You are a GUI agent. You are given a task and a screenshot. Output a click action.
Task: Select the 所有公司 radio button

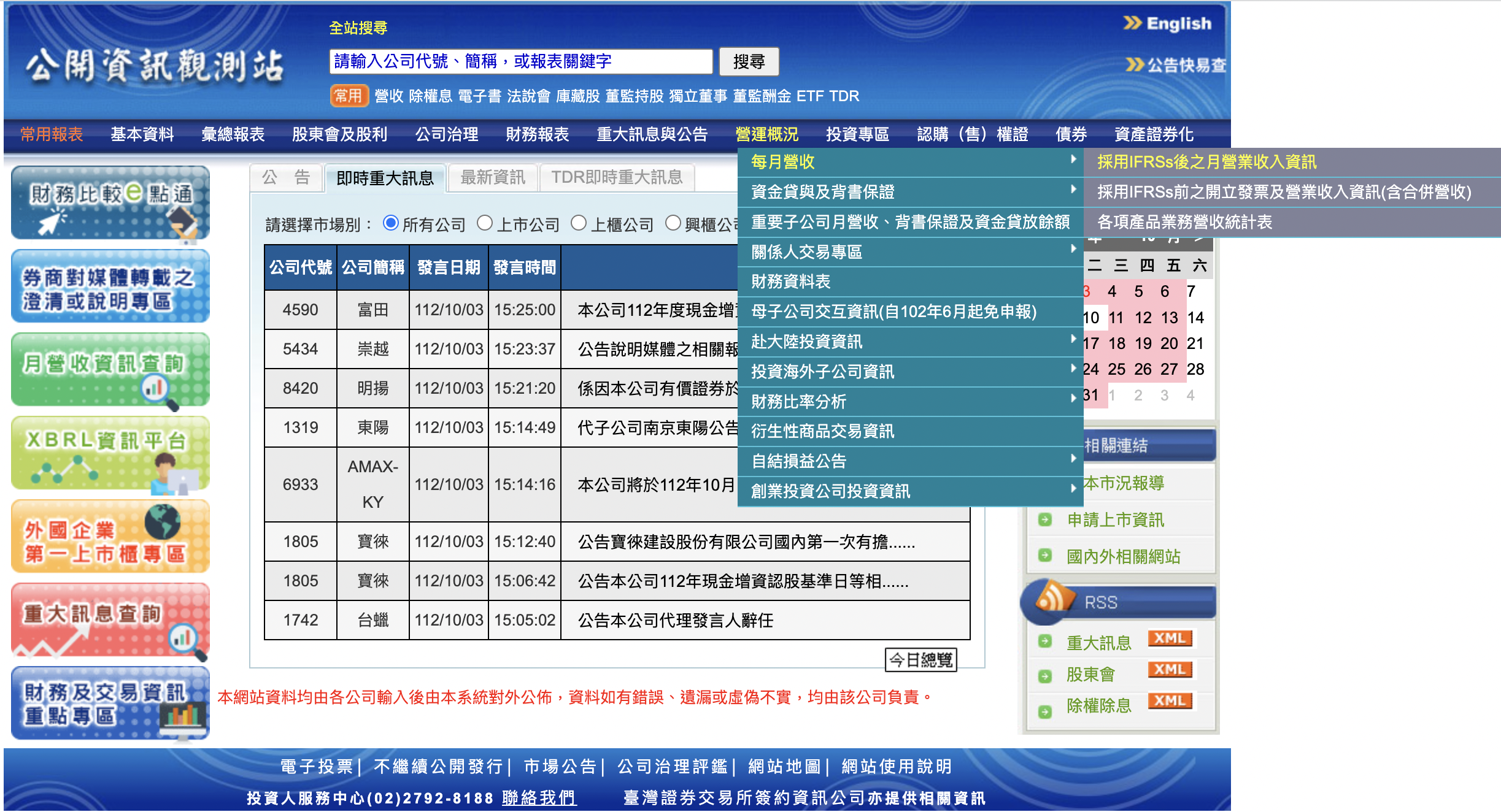click(x=390, y=223)
